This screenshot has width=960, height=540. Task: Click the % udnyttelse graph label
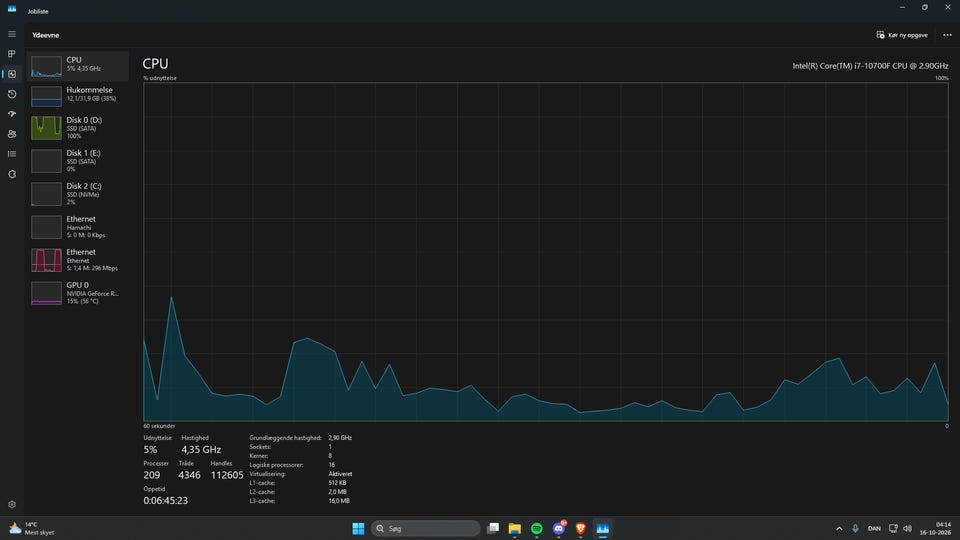pyautogui.click(x=160, y=78)
